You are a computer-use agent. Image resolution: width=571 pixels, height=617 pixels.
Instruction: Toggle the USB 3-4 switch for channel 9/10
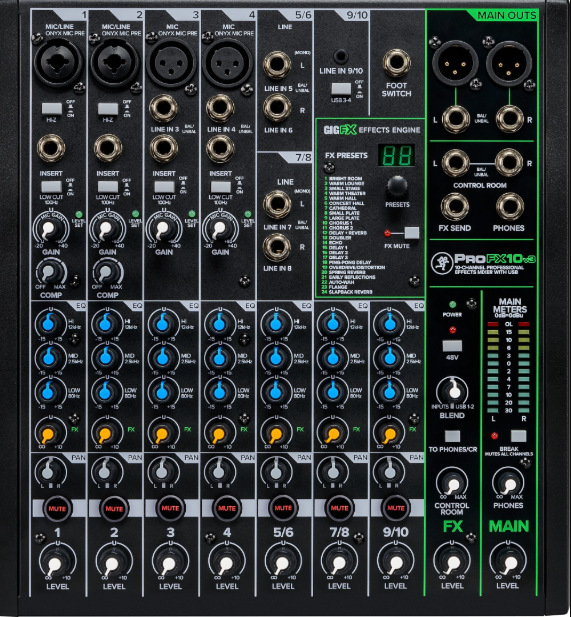click(341, 89)
